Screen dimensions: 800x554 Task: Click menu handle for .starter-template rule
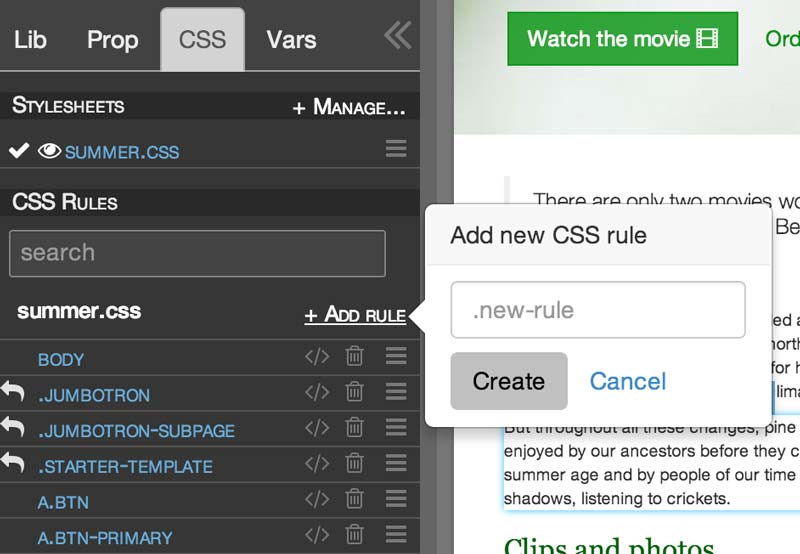click(396, 463)
